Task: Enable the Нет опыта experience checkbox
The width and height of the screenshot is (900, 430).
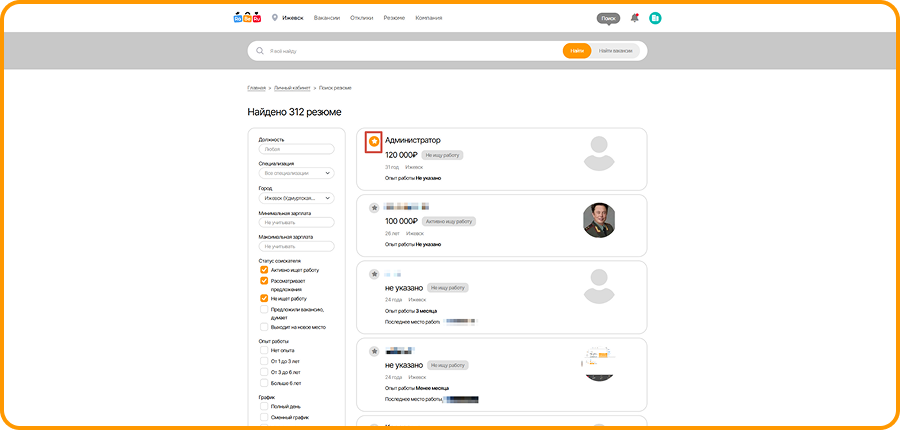Action: [264, 351]
